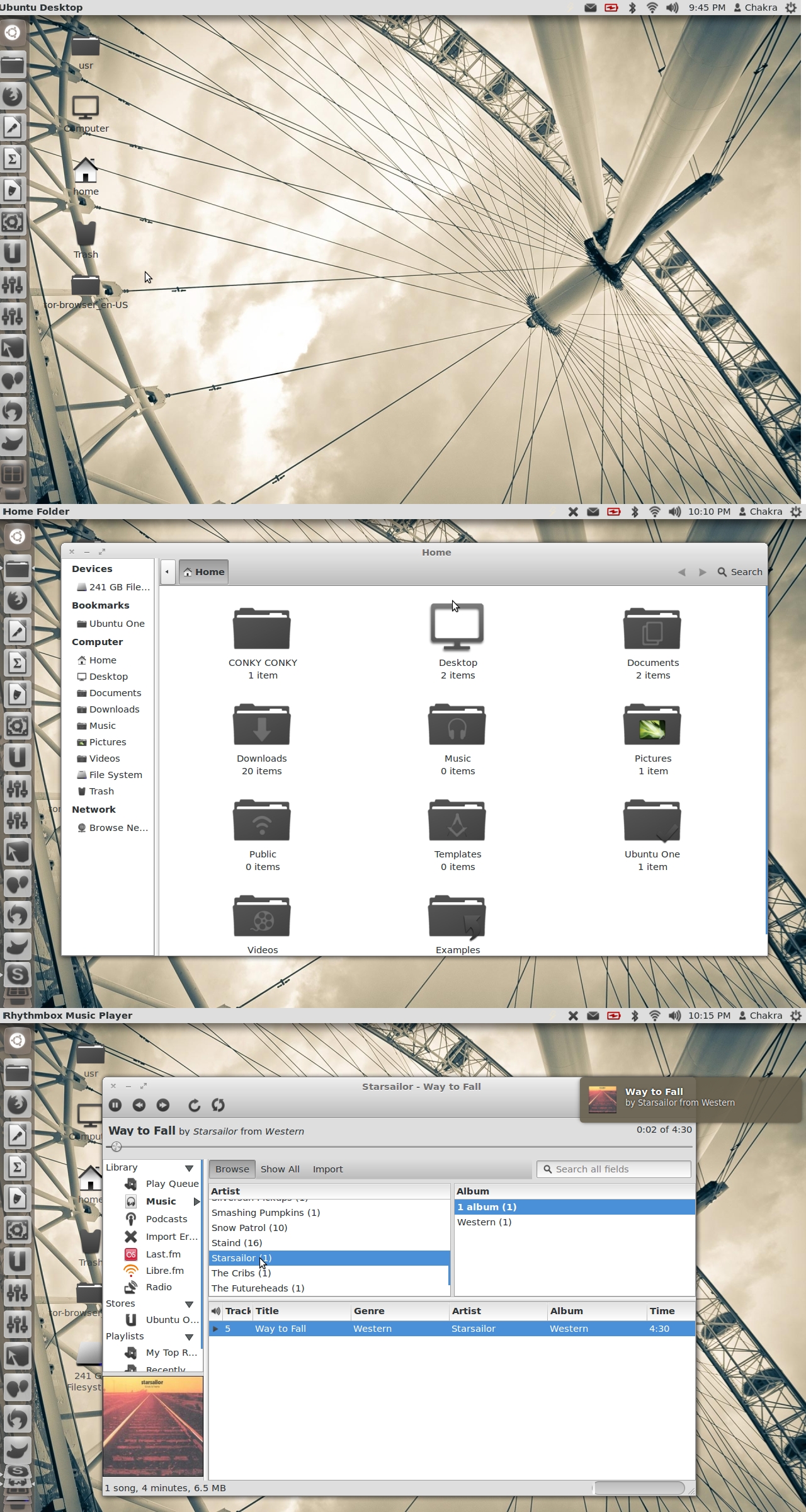This screenshot has height=1512, width=806.
Task: Select Podcasts in Rhythmbox sidebar
Action: click(157, 1219)
